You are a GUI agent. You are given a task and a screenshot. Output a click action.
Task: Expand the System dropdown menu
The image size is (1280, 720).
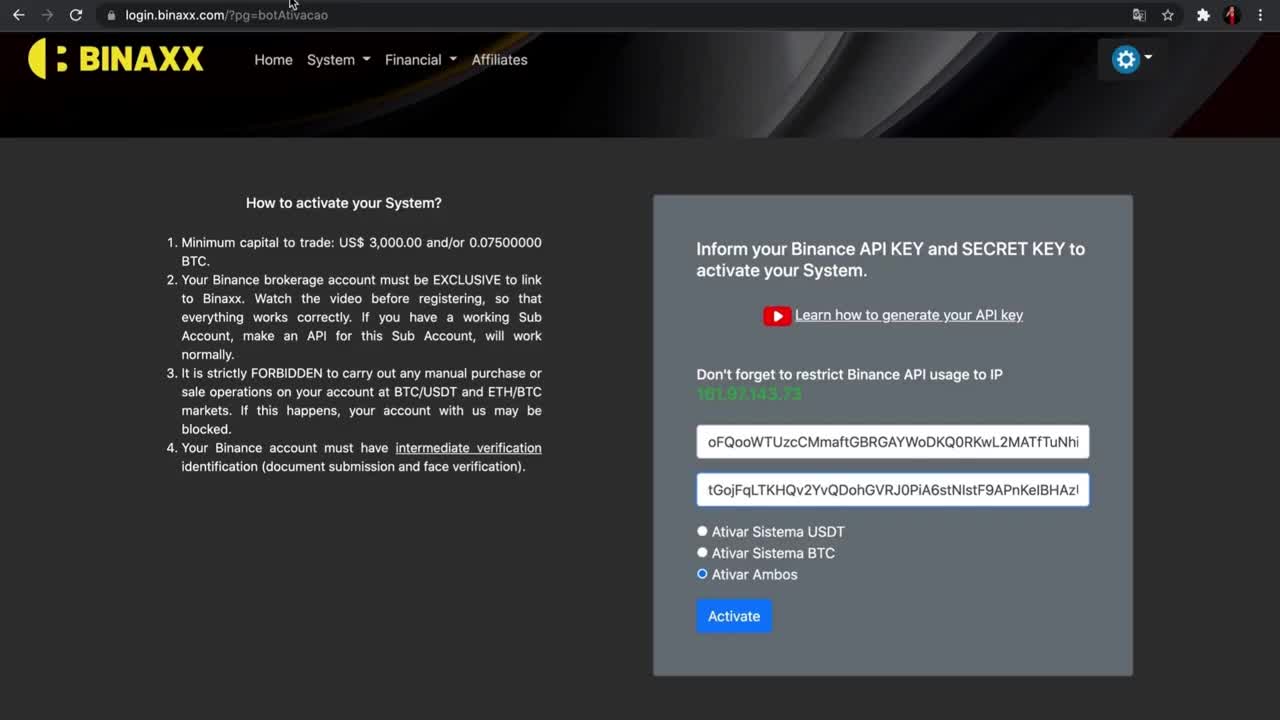click(338, 60)
